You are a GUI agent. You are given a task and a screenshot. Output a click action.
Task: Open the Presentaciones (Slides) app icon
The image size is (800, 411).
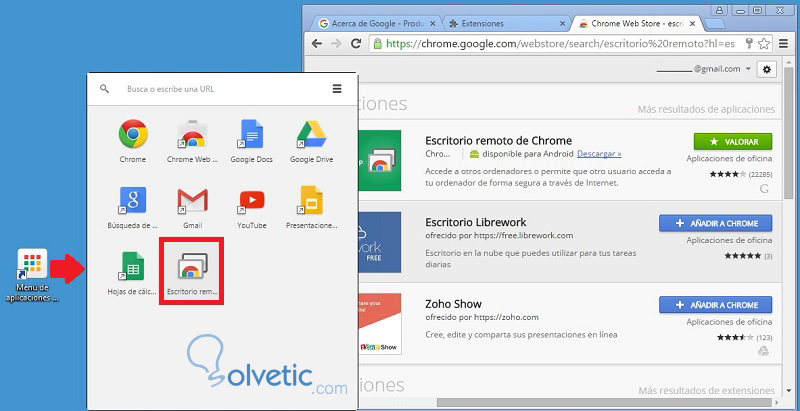coord(311,200)
